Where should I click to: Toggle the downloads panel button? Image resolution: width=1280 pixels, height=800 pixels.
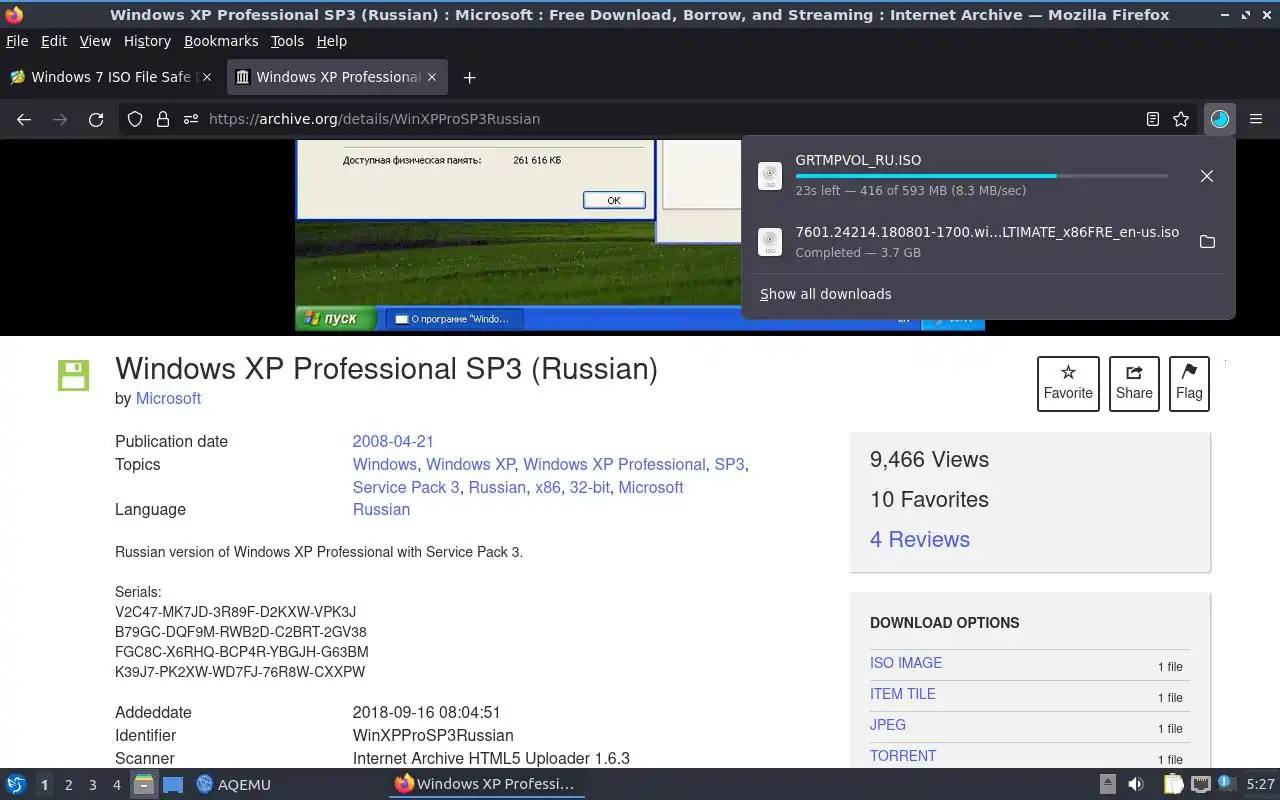(1219, 119)
